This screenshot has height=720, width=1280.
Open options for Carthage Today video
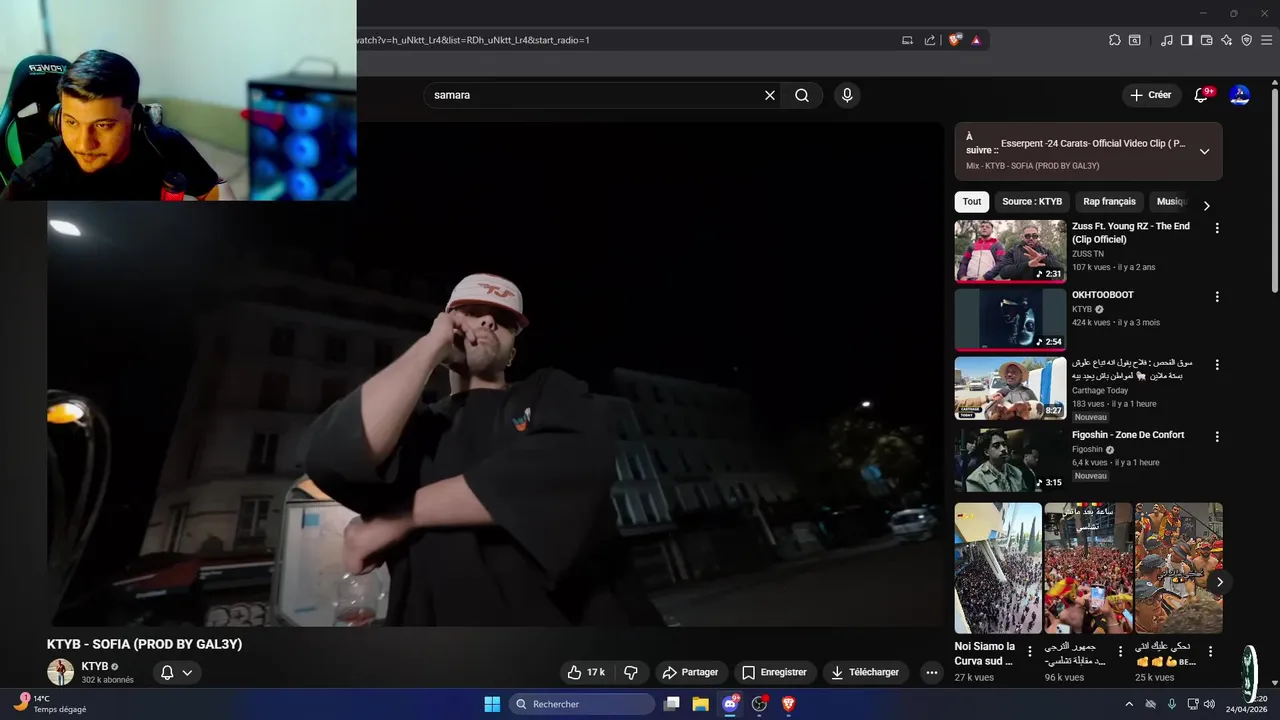click(1217, 365)
